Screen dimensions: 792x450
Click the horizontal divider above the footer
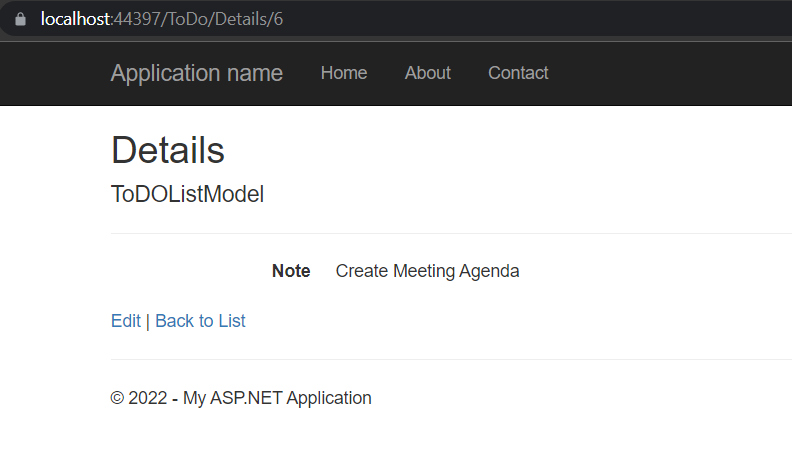(x=450, y=359)
